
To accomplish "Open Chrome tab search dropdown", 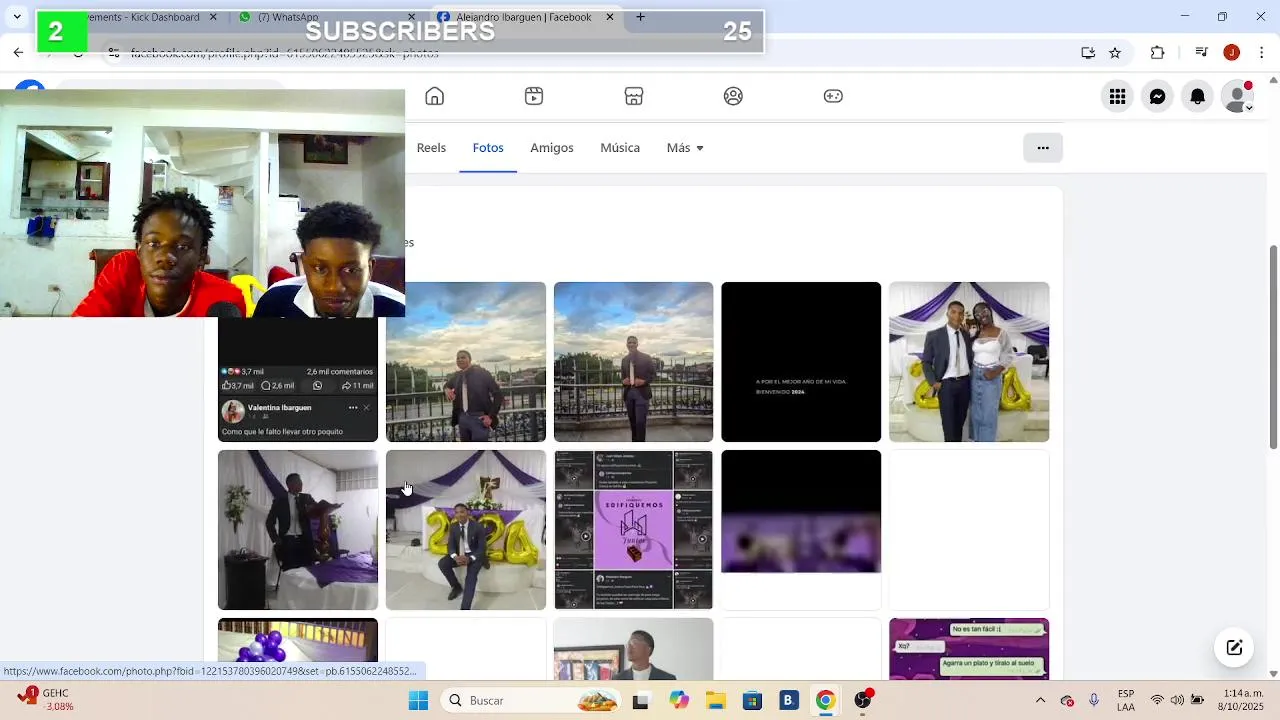I will click(x=17, y=17).
